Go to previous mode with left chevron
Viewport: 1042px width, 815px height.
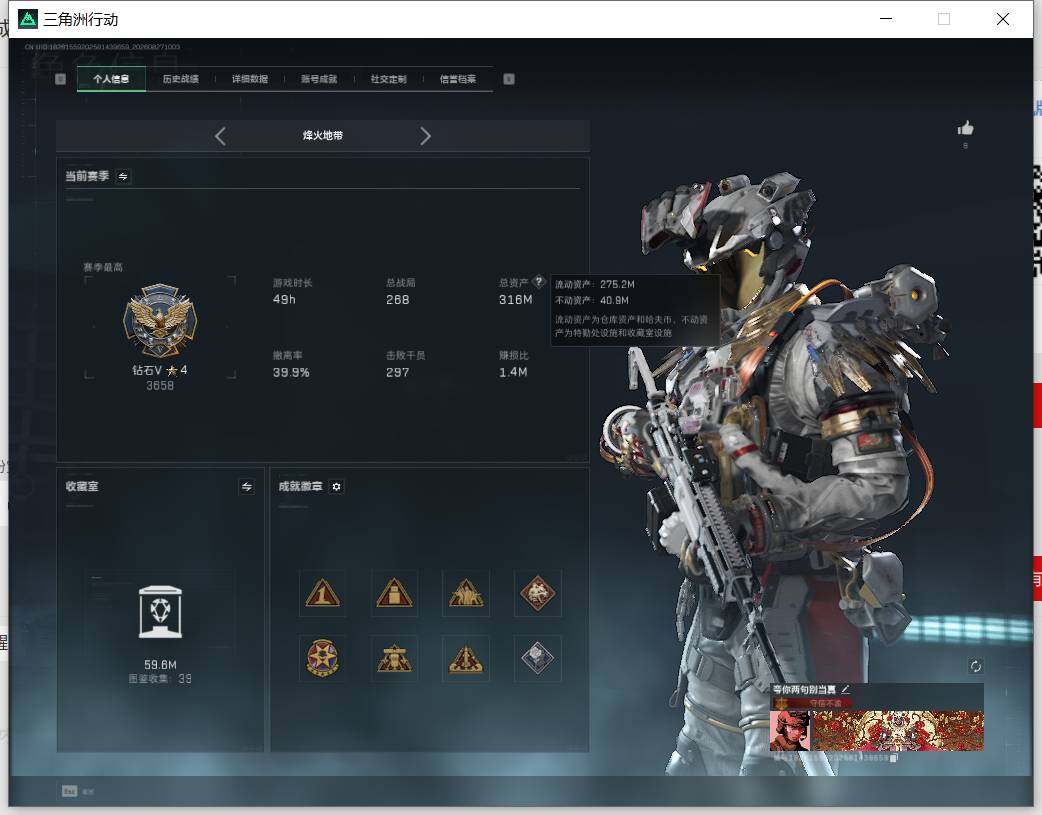click(x=221, y=136)
